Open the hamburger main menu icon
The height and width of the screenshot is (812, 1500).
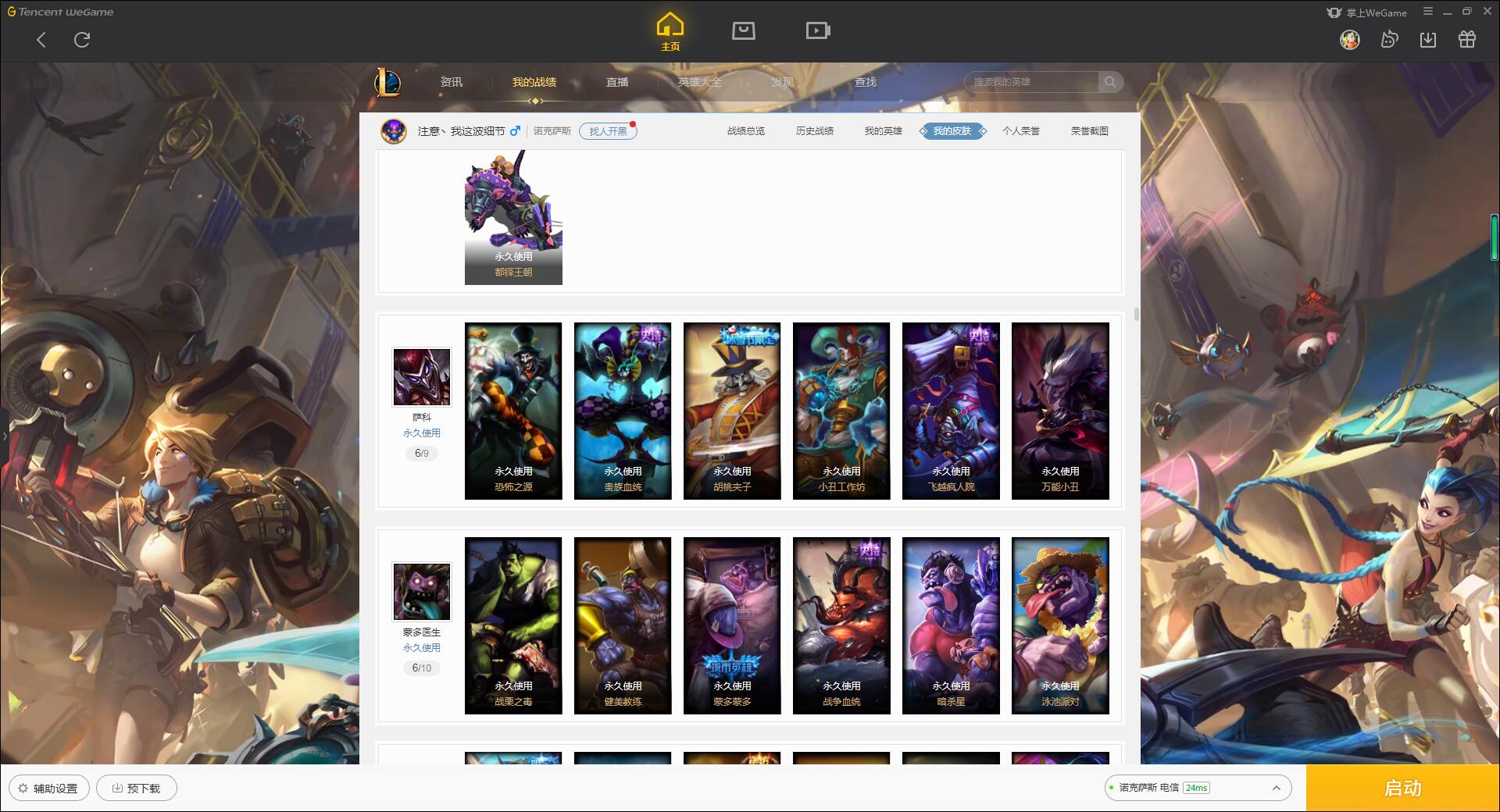1428,12
